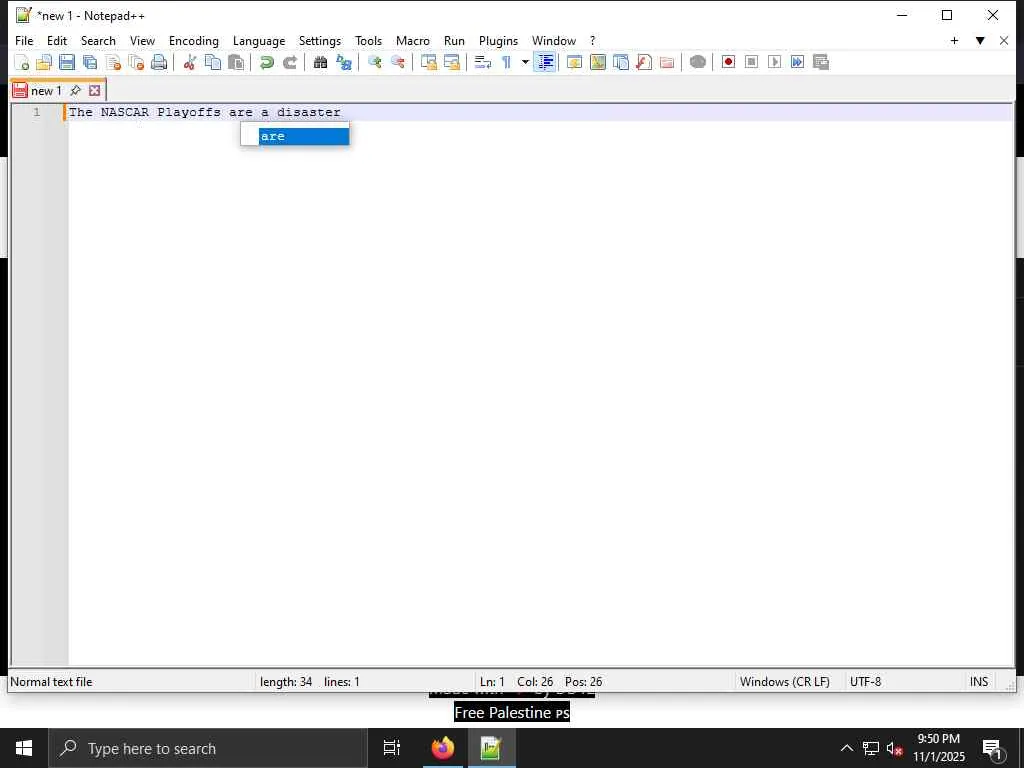Click the Close document toolbar icon
The width and height of the screenshot is (1024, 768).
[x=113, y=62]
